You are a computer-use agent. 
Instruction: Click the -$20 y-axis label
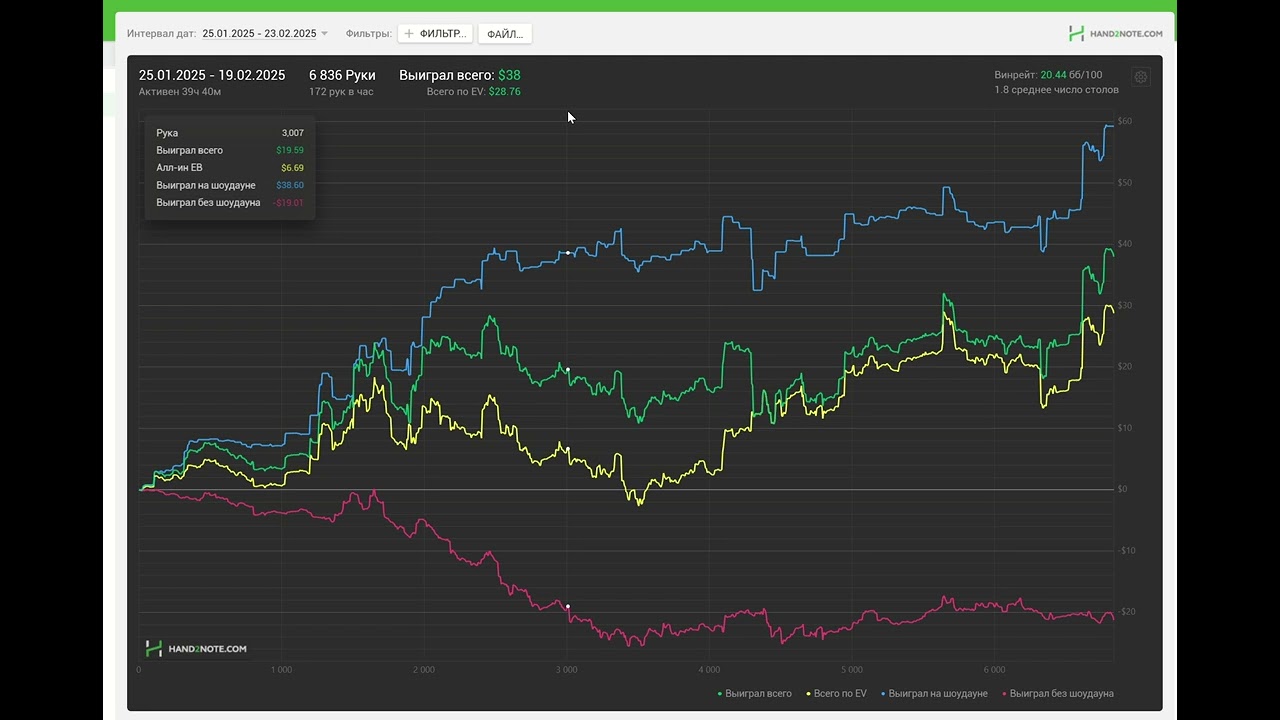coord(1126,612)
